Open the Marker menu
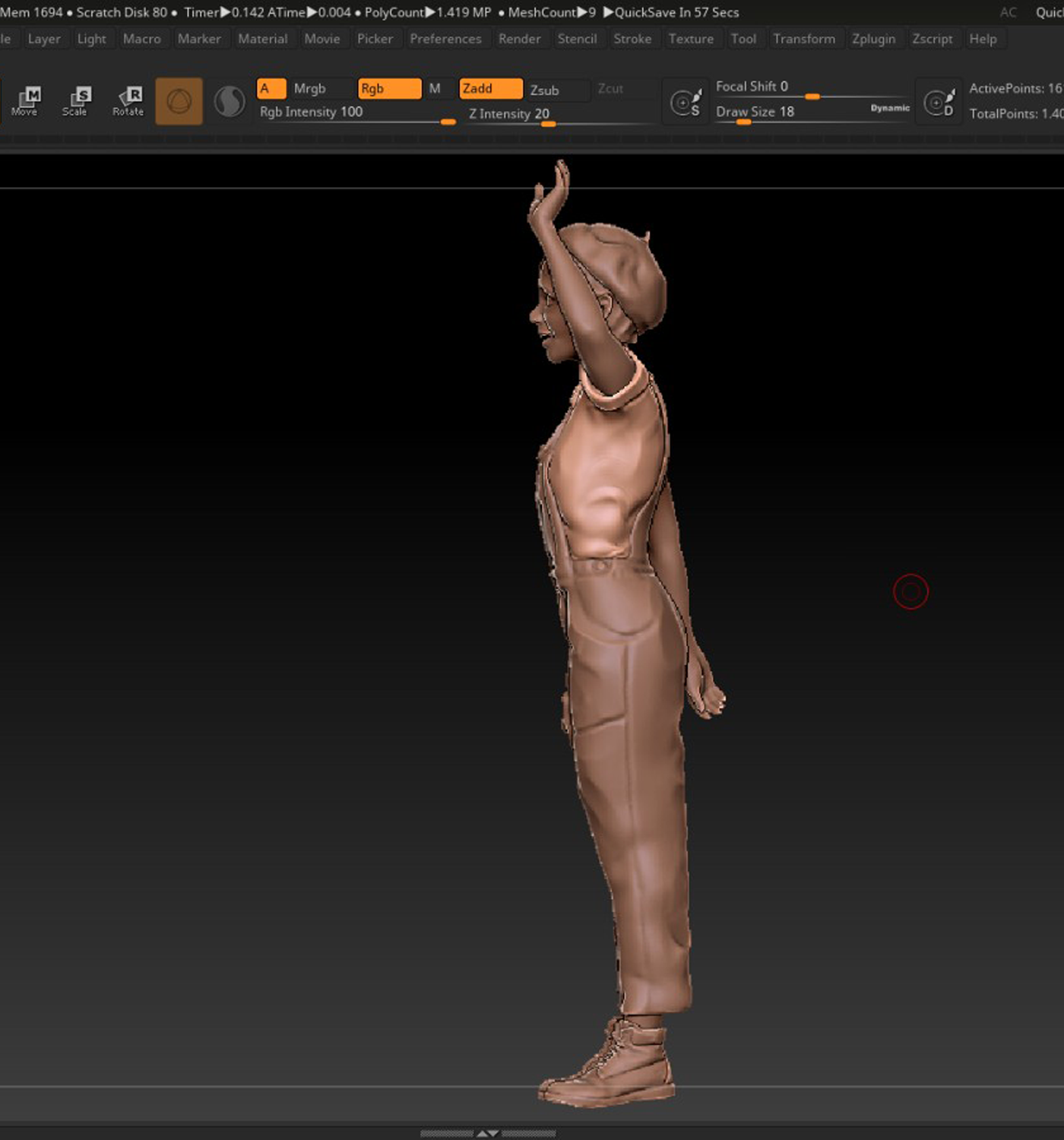Image resolution: width=1064 pixels, height=1140 pixels. [x=199, y=39]
